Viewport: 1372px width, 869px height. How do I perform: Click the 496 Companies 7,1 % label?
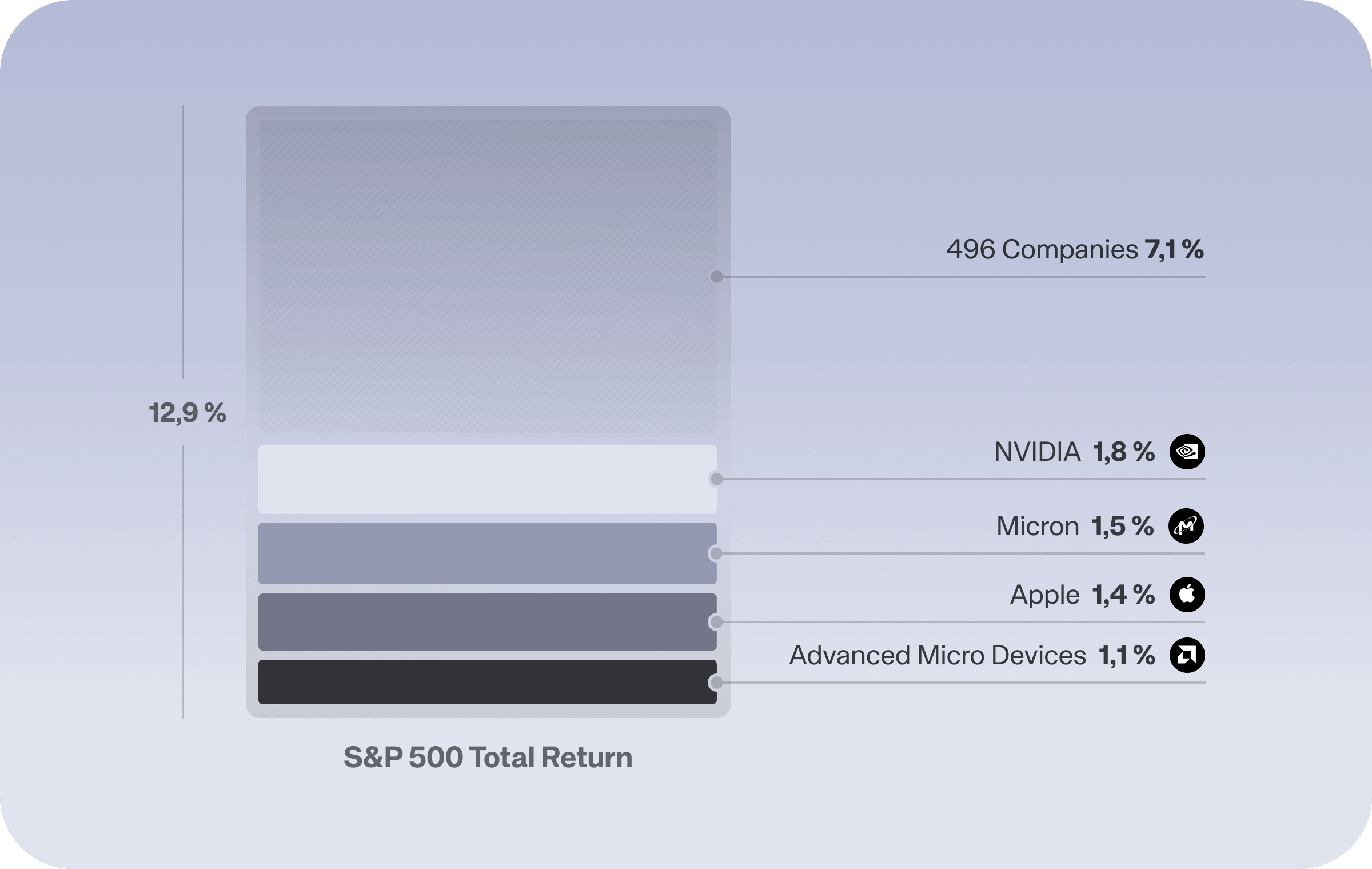[1075, 250]
